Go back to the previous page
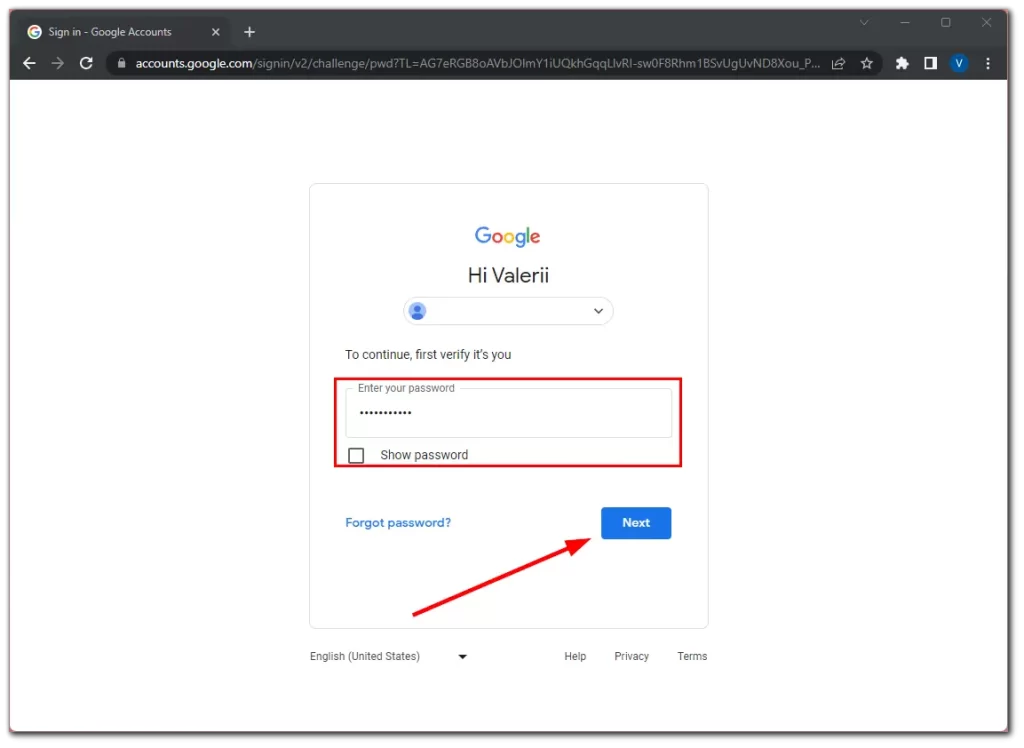The width and height of the screenshot is (1024, 748). point(29,63)
